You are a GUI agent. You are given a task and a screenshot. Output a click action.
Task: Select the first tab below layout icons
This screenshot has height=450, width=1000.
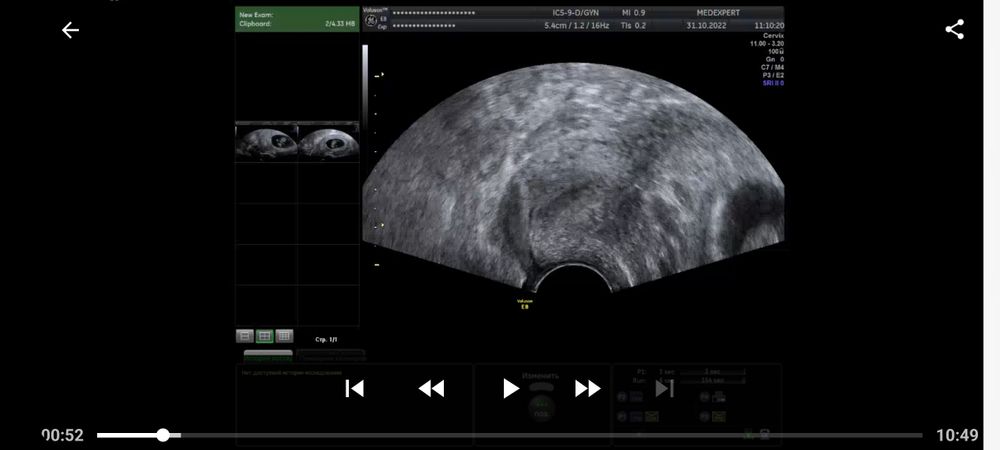click(268, 355)
